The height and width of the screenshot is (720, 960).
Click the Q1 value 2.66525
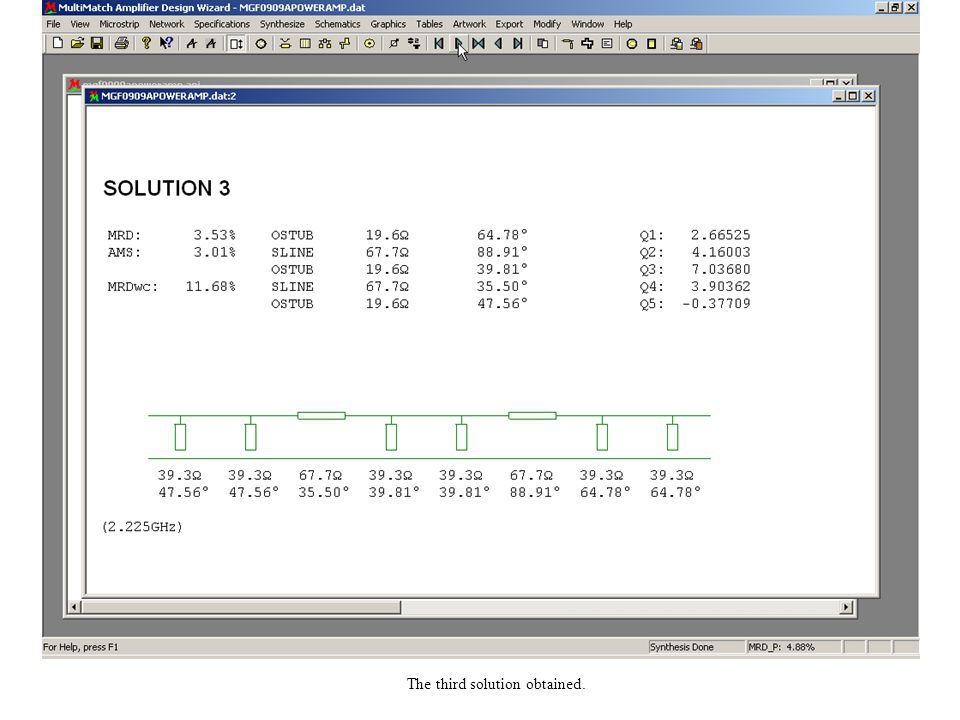(721, 235)
